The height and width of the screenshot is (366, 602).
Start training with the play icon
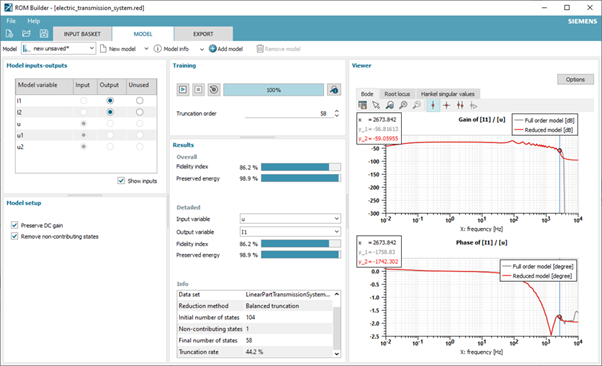(x=183, y=89)
